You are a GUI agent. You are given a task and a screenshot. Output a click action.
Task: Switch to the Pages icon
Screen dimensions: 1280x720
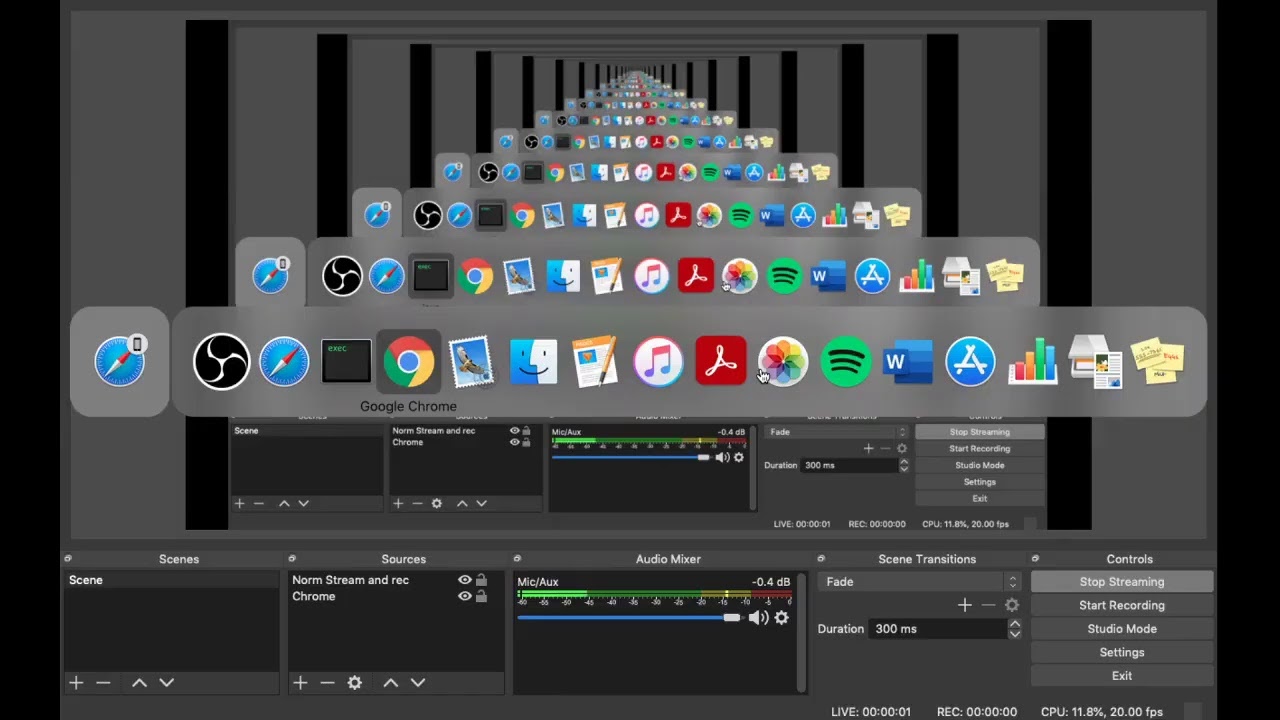pos(596,361)
